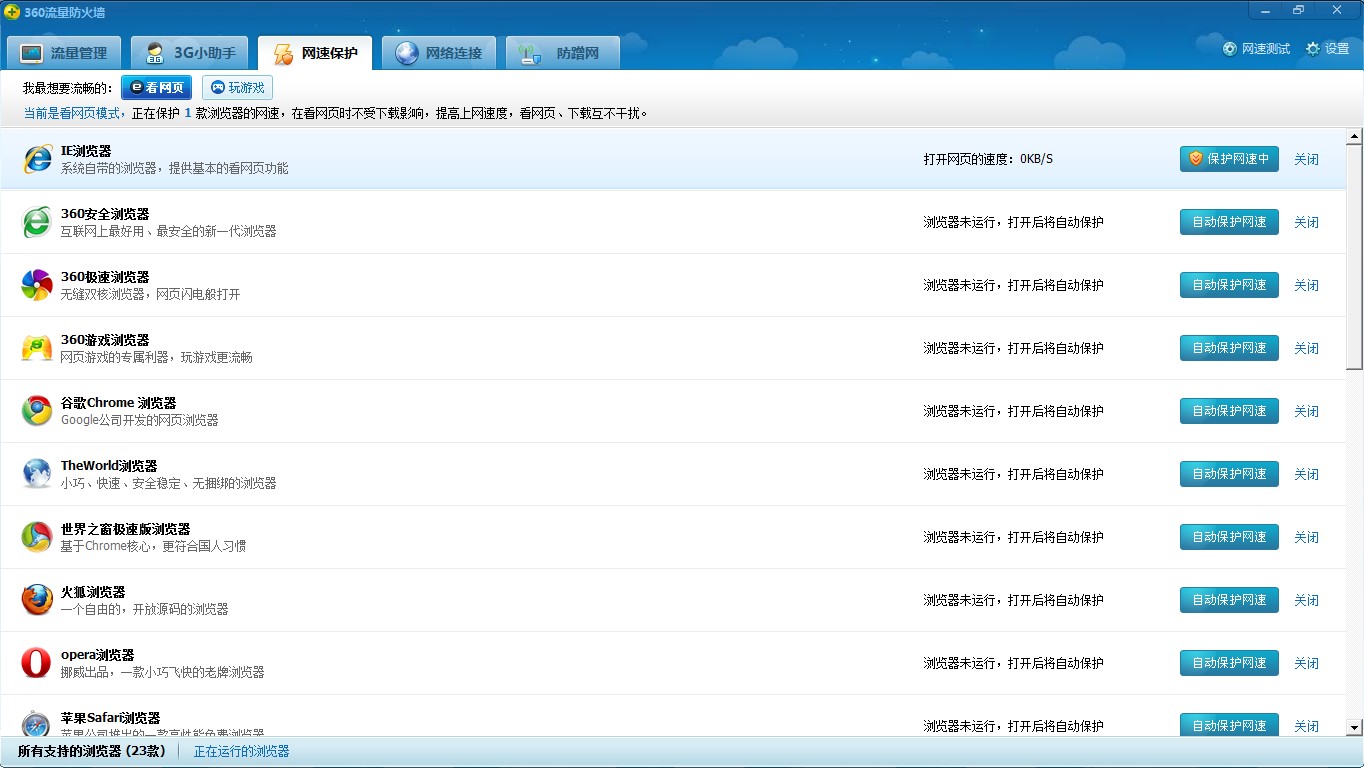Image resolution: width=1364 pixels, height=768 pixels.
Task: Select 看网页 mode
Action: pyautogui.click(x=157, y=88)
